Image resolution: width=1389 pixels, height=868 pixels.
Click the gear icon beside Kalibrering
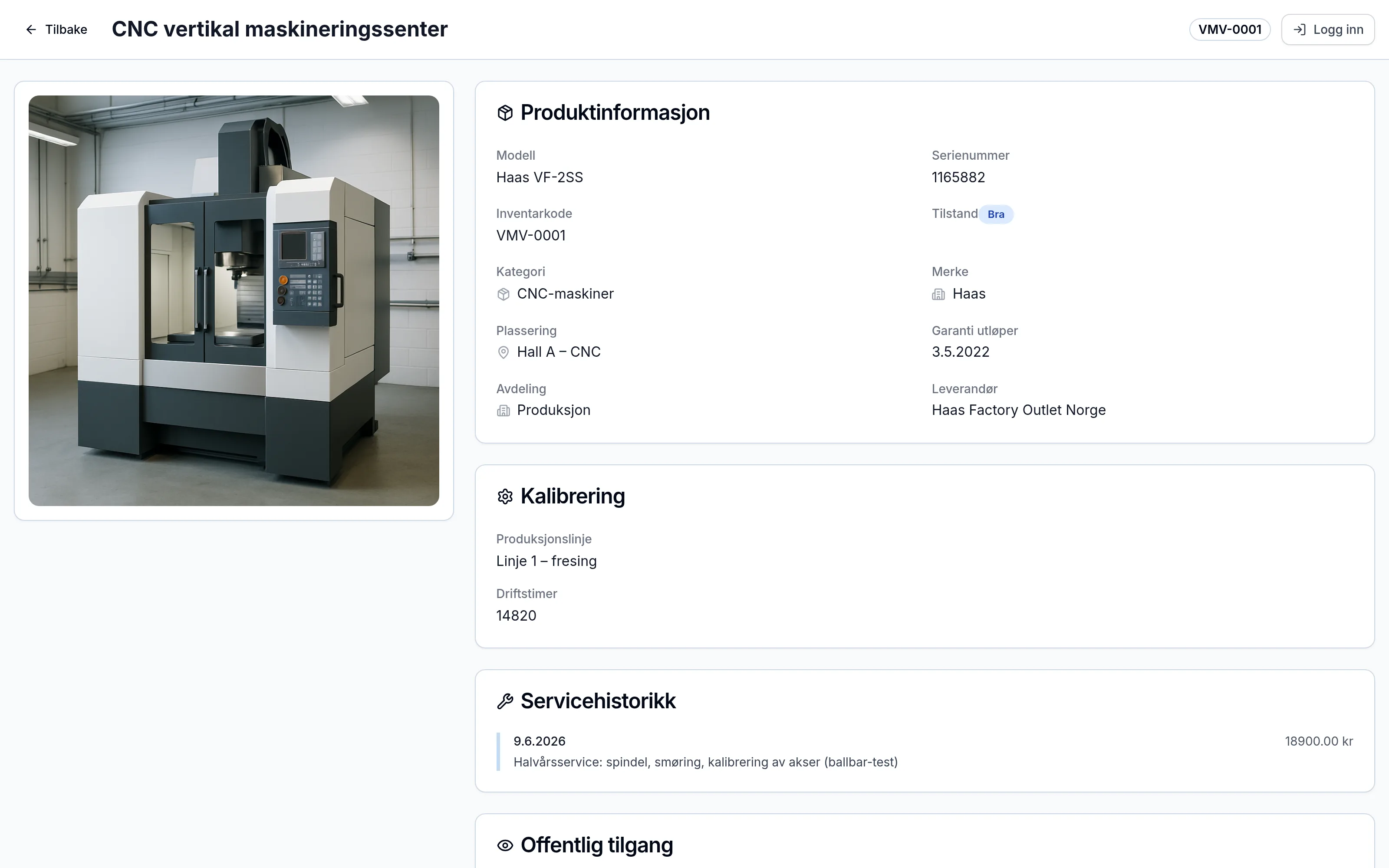coord(504,496)
